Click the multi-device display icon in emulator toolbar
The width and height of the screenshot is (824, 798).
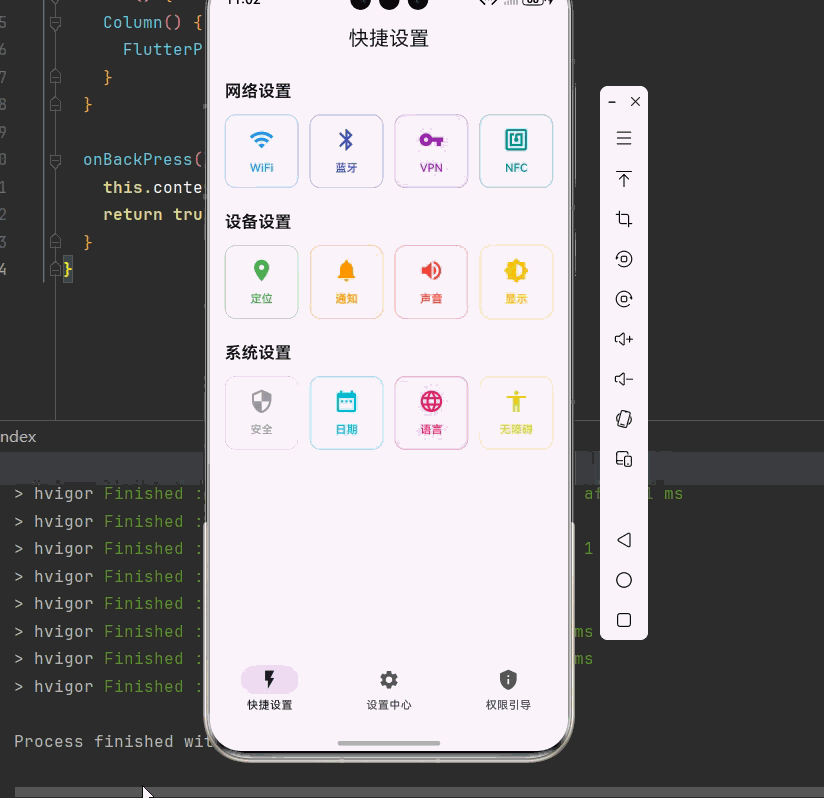[x=624, y=459]
